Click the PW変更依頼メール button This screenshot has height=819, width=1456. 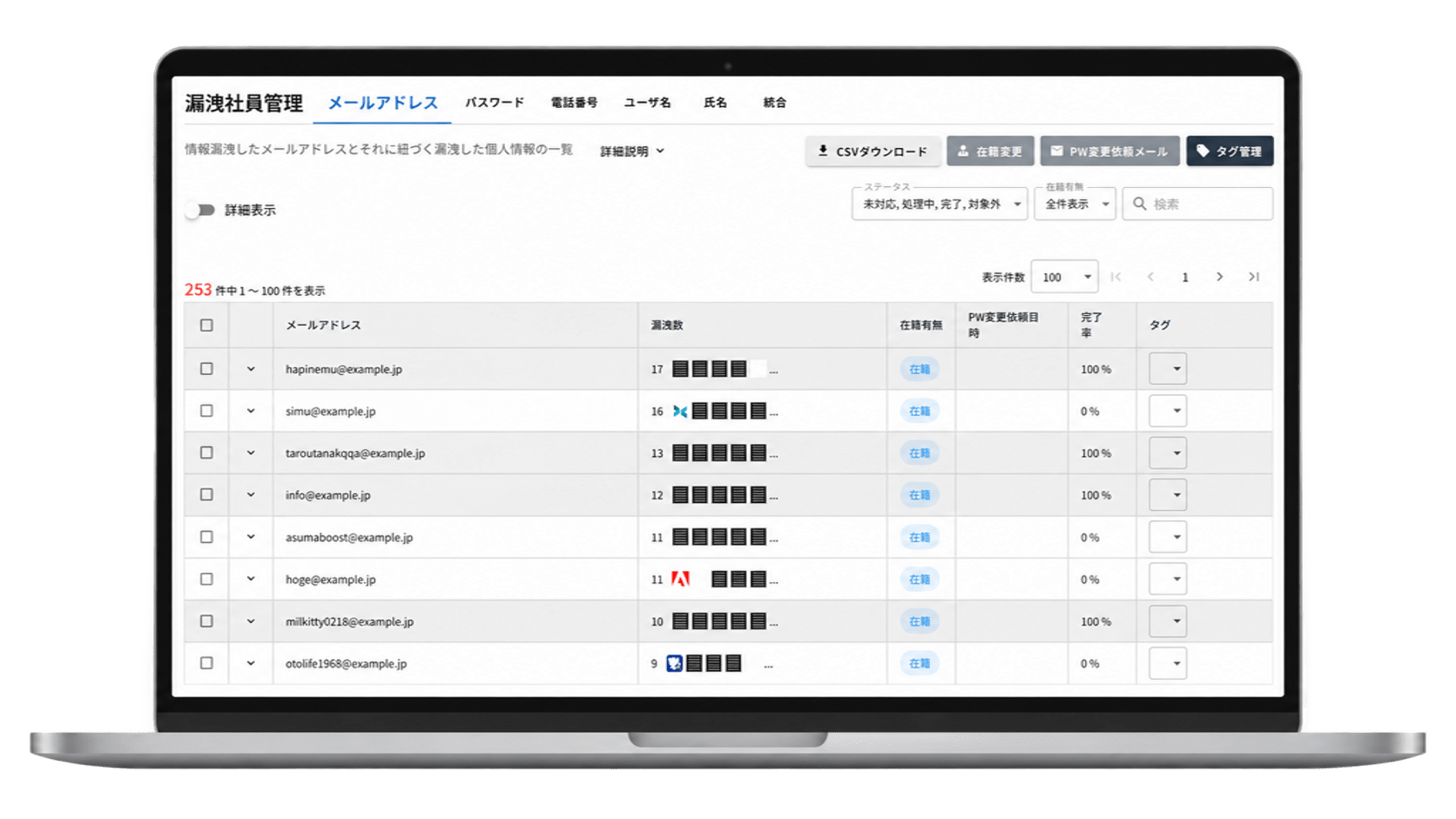click(x=1109, y=151)
